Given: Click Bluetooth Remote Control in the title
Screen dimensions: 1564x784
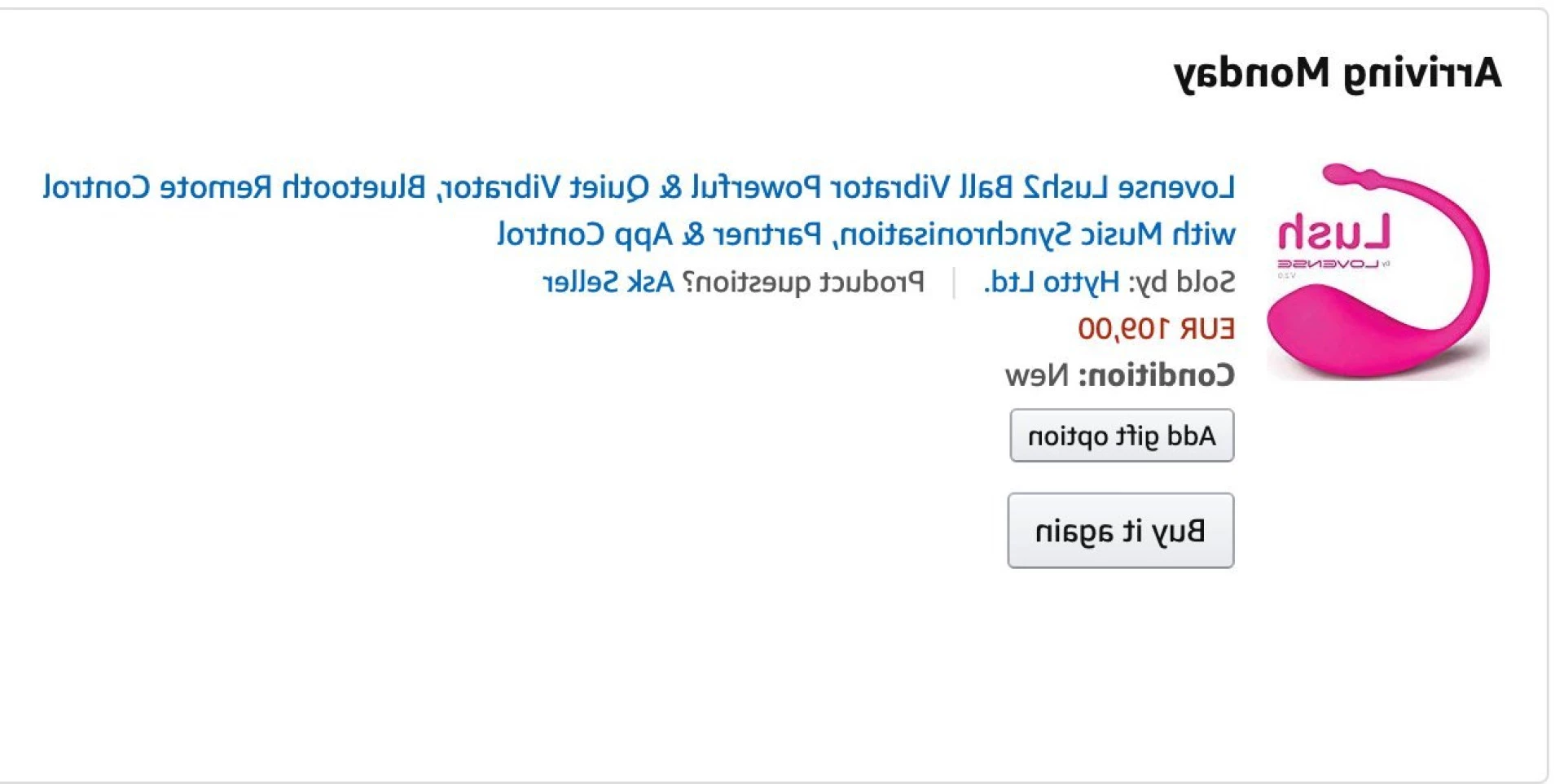Looking at the screenshot, I should pyautogui.click(x=234, y=187).
